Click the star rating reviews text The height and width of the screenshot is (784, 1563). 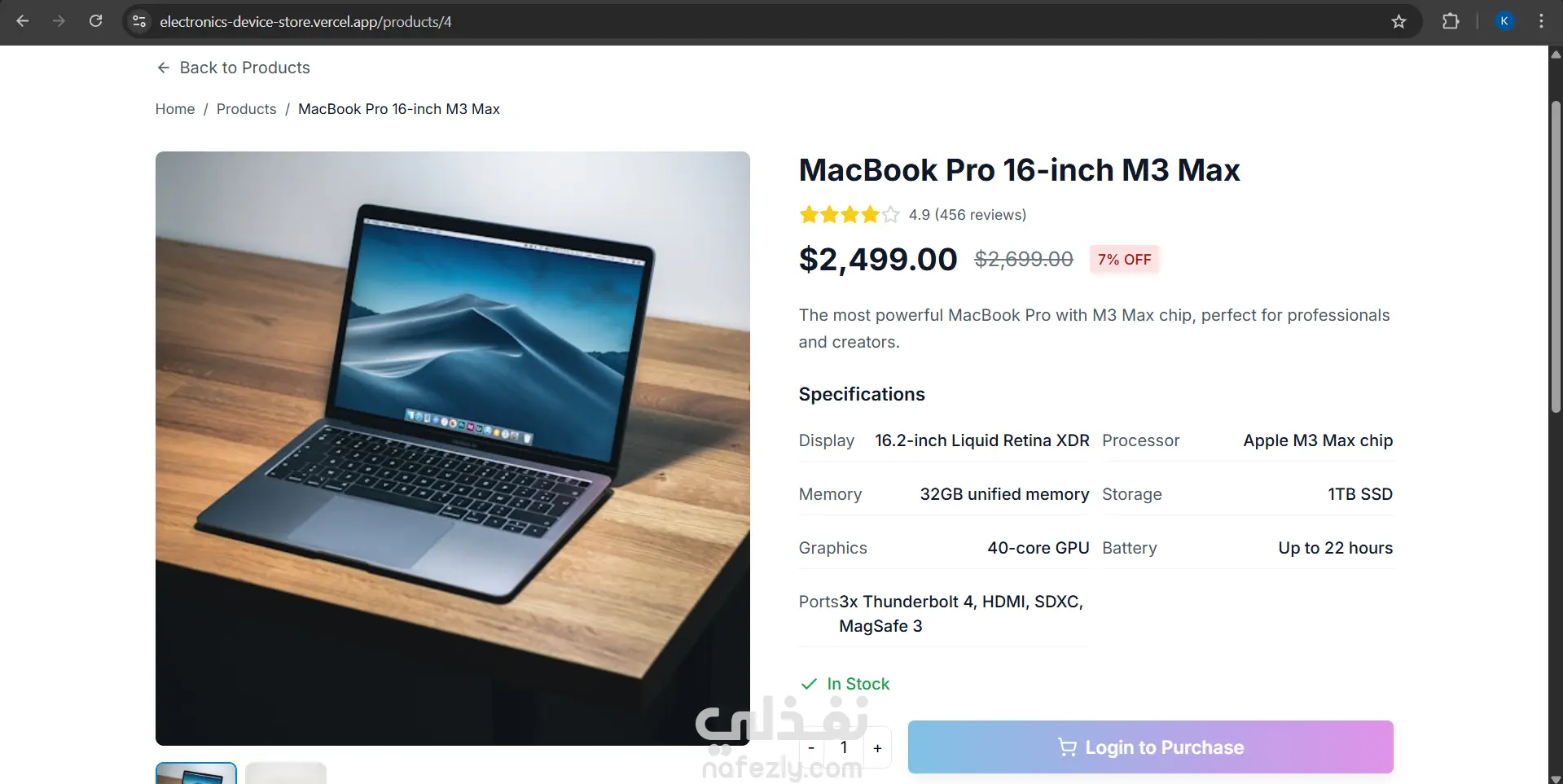pos(967,215)
